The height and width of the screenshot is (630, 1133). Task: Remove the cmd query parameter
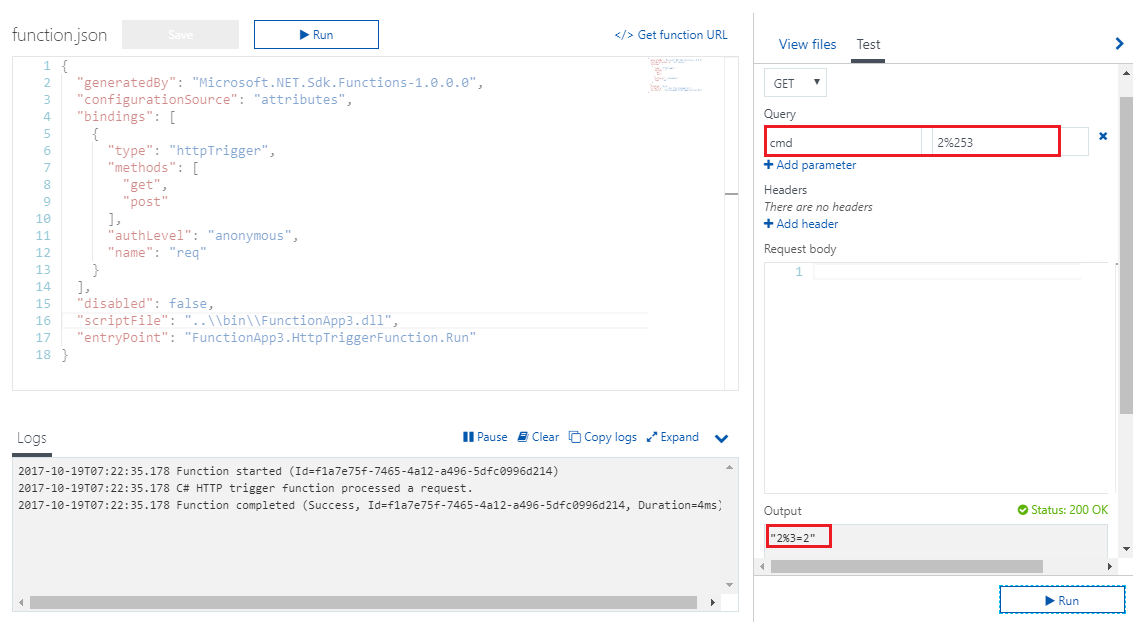[1103, 136]
